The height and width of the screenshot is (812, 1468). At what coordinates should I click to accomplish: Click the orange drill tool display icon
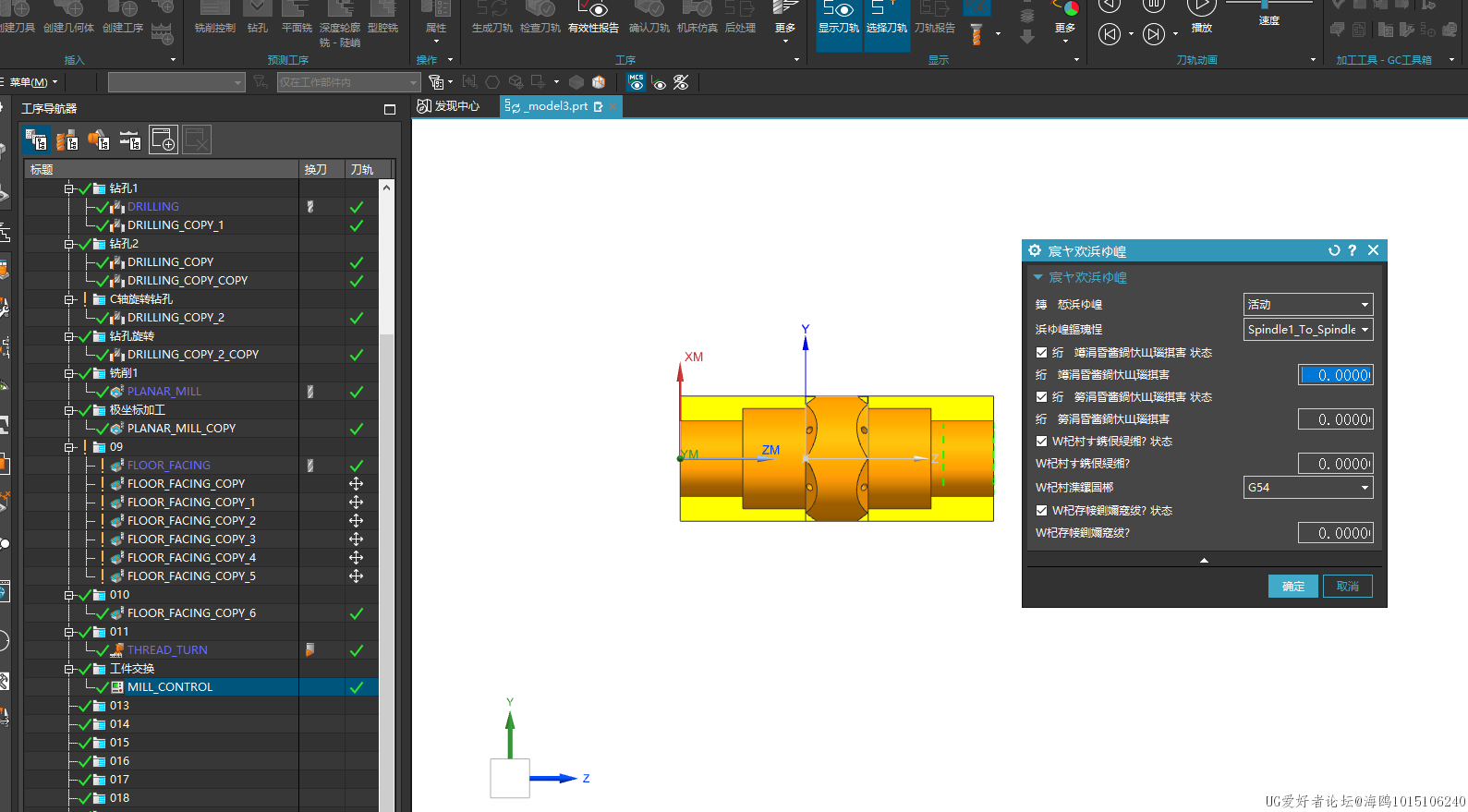[x=976, y=37]
